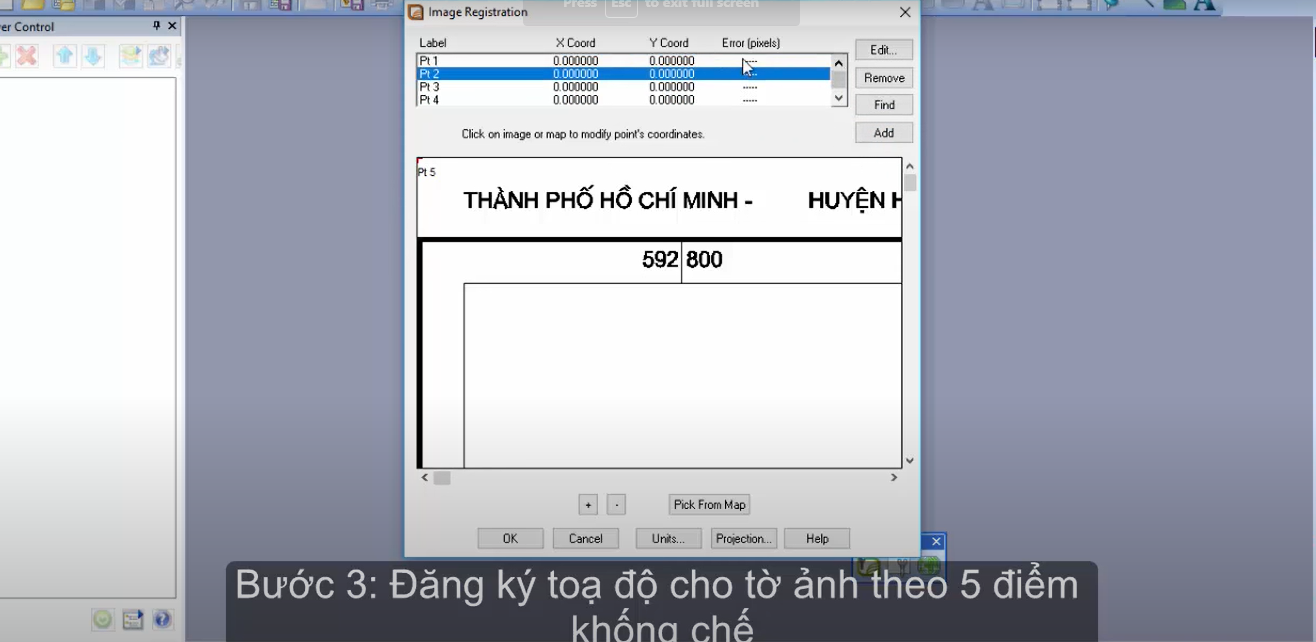Click Edit to modify selected point
The image size is (1316, 642).
point(883,50)
